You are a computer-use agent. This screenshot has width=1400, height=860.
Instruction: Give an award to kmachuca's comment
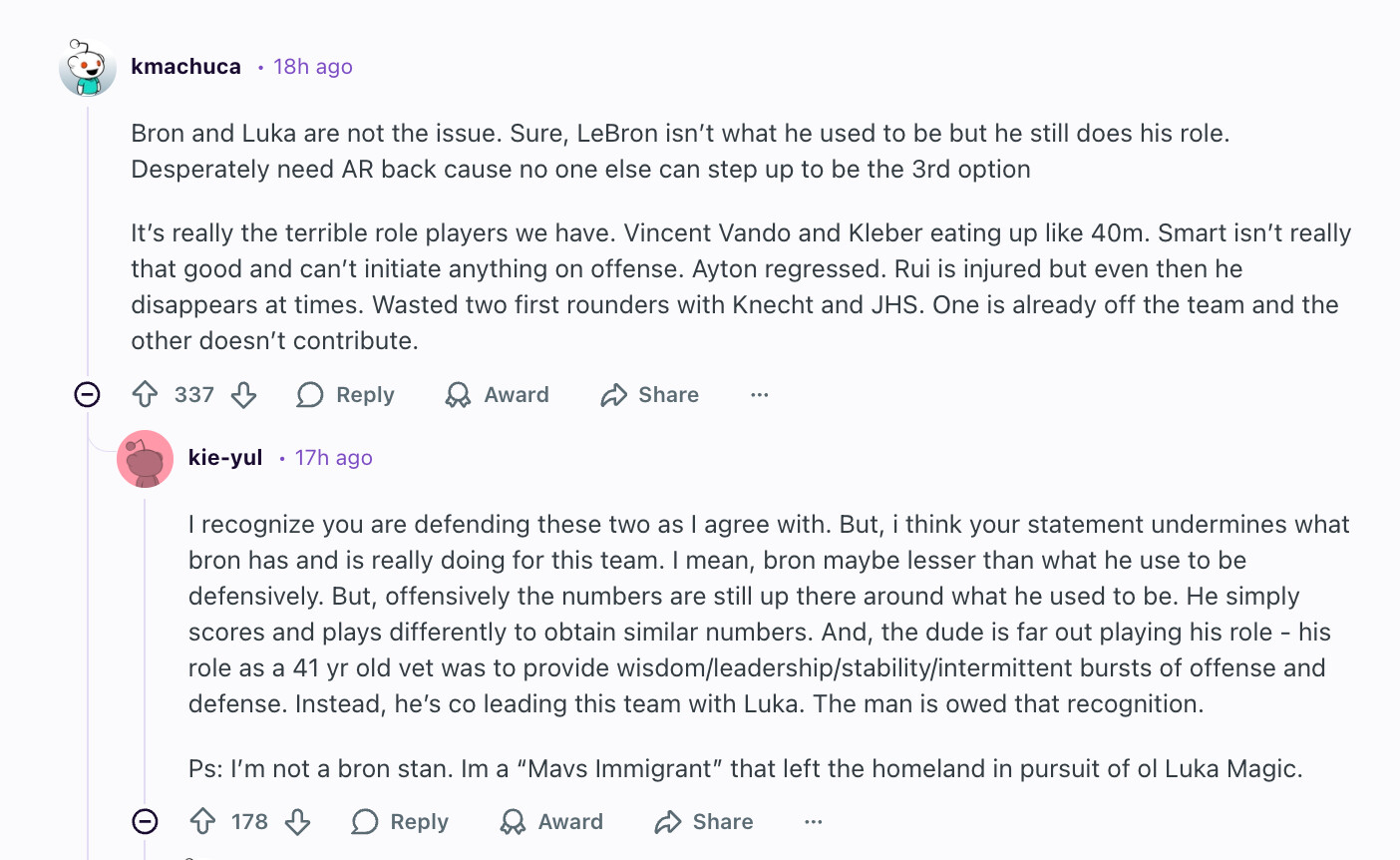click(x=498, y=395)
